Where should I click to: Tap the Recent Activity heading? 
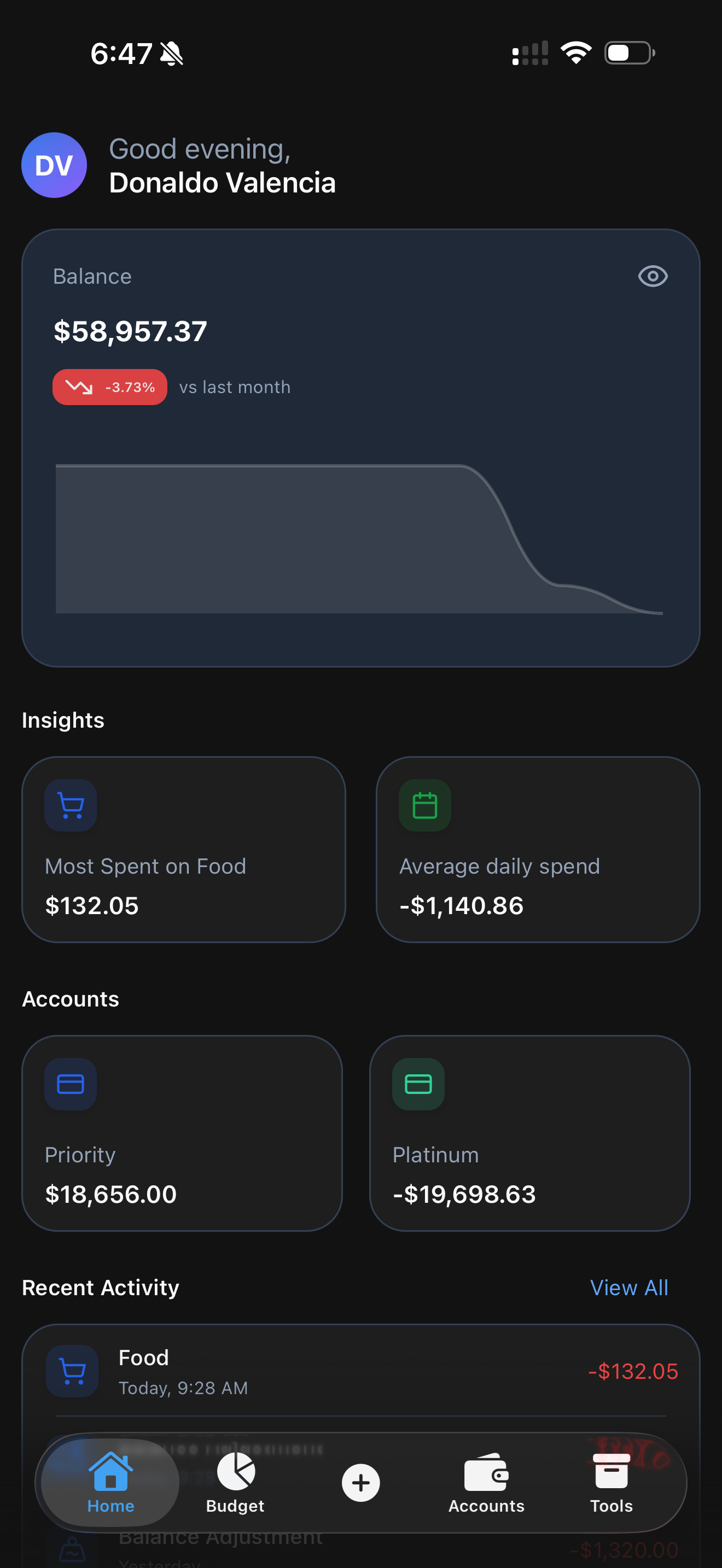101,1288
